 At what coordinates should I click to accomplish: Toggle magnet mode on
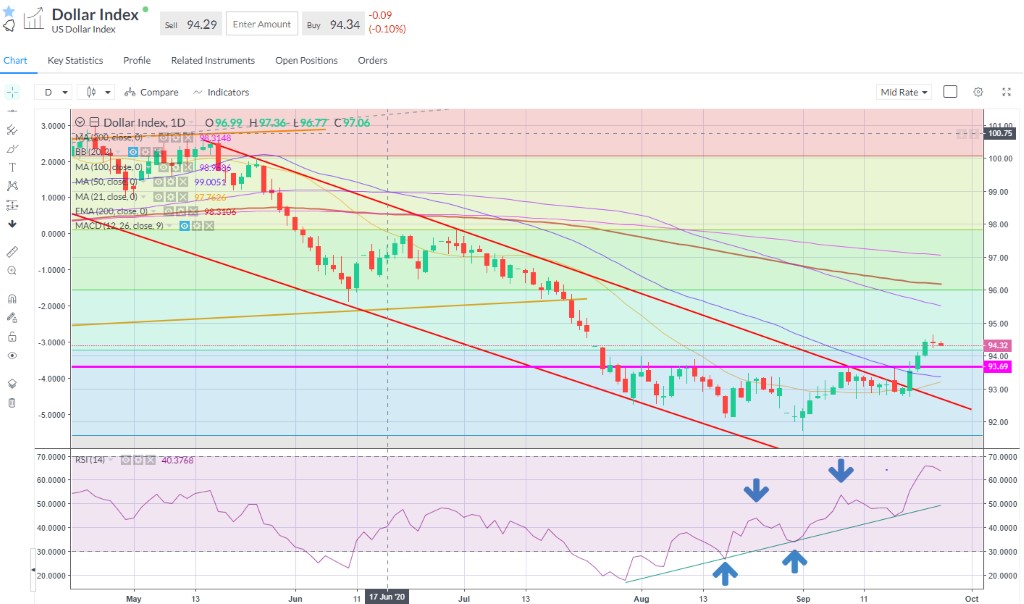tap(12, 299)
